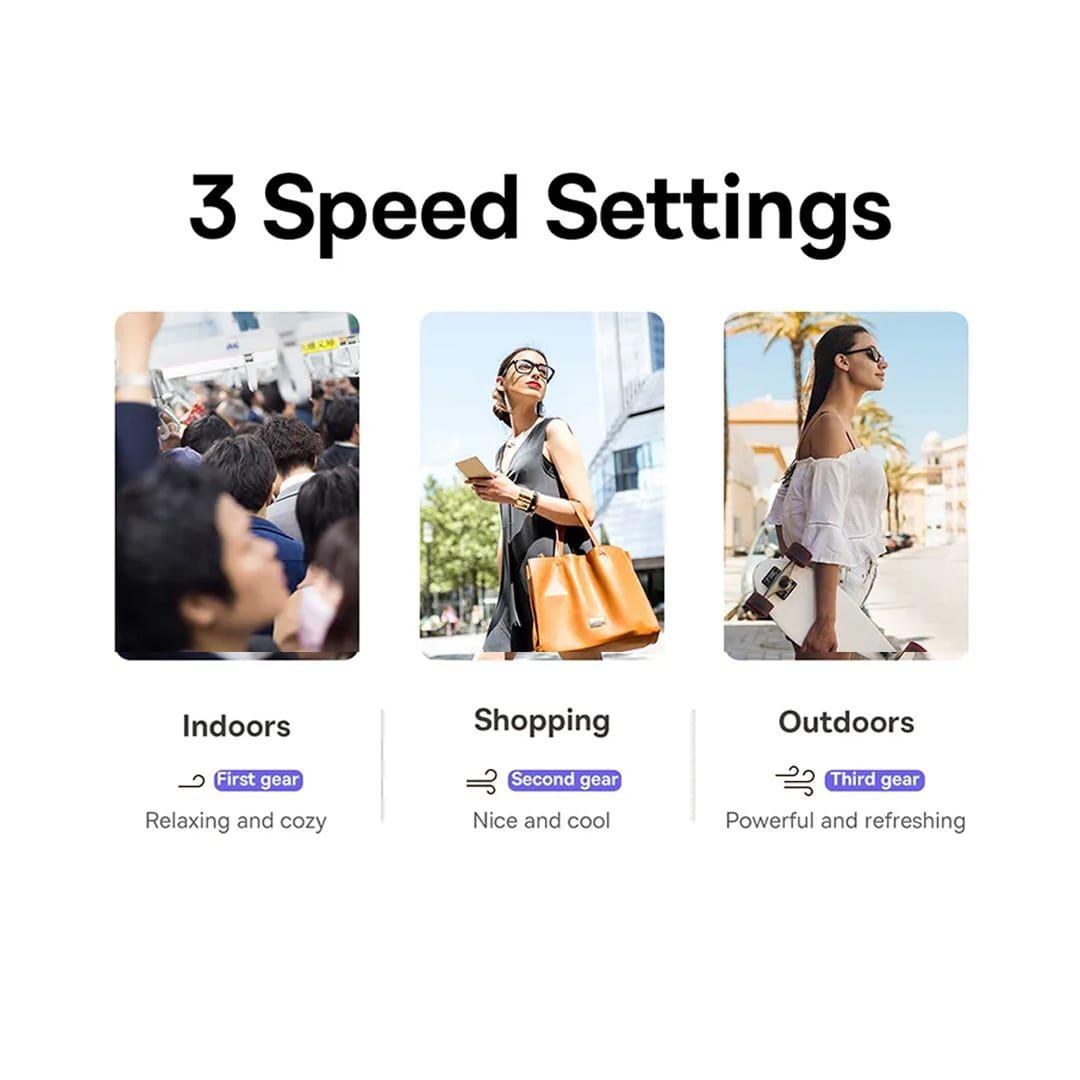Open the crowded subway train photo

click(x=237, y=486)
